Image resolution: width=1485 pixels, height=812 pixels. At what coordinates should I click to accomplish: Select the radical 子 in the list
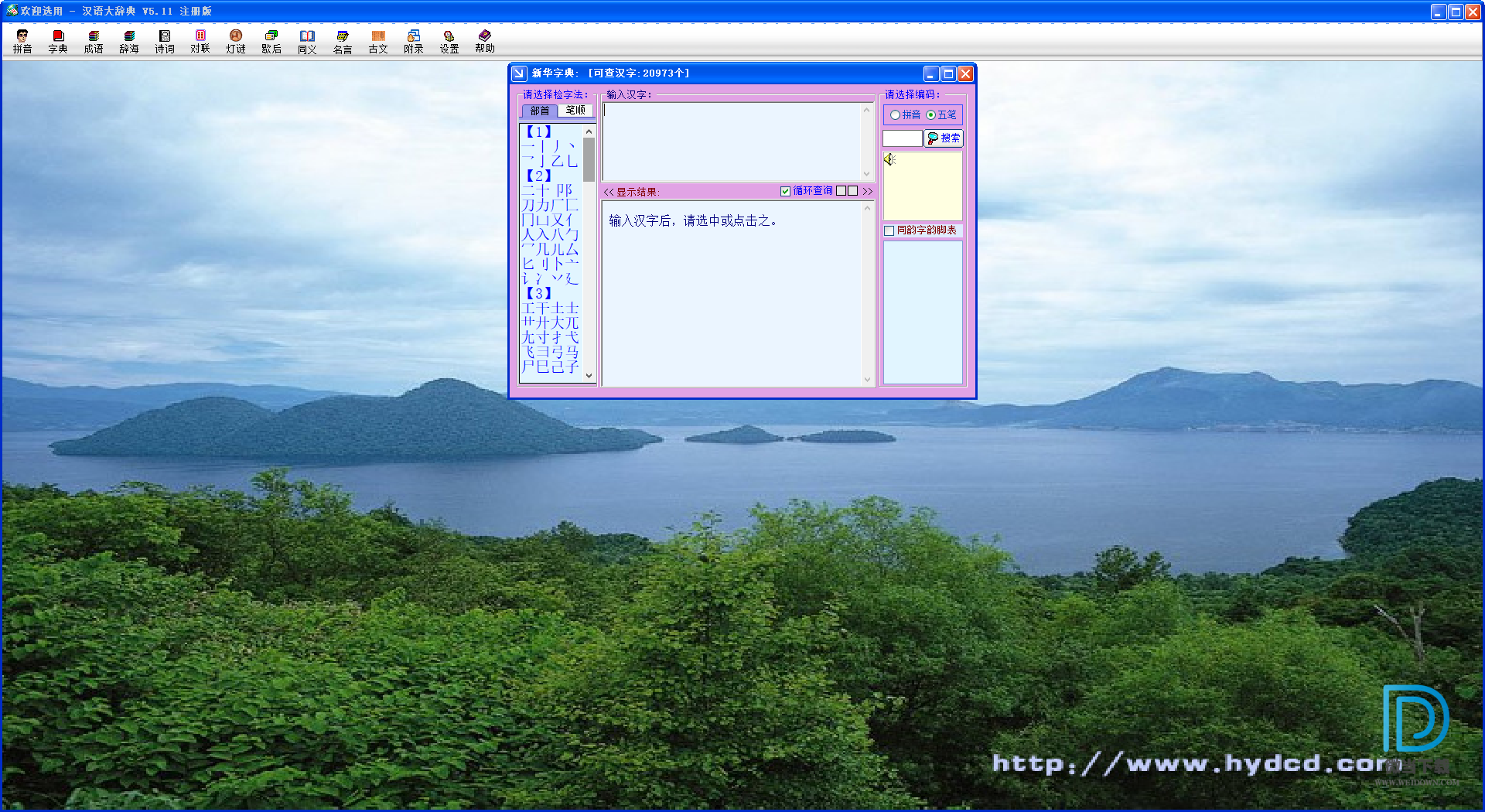[x=572, y=367]
